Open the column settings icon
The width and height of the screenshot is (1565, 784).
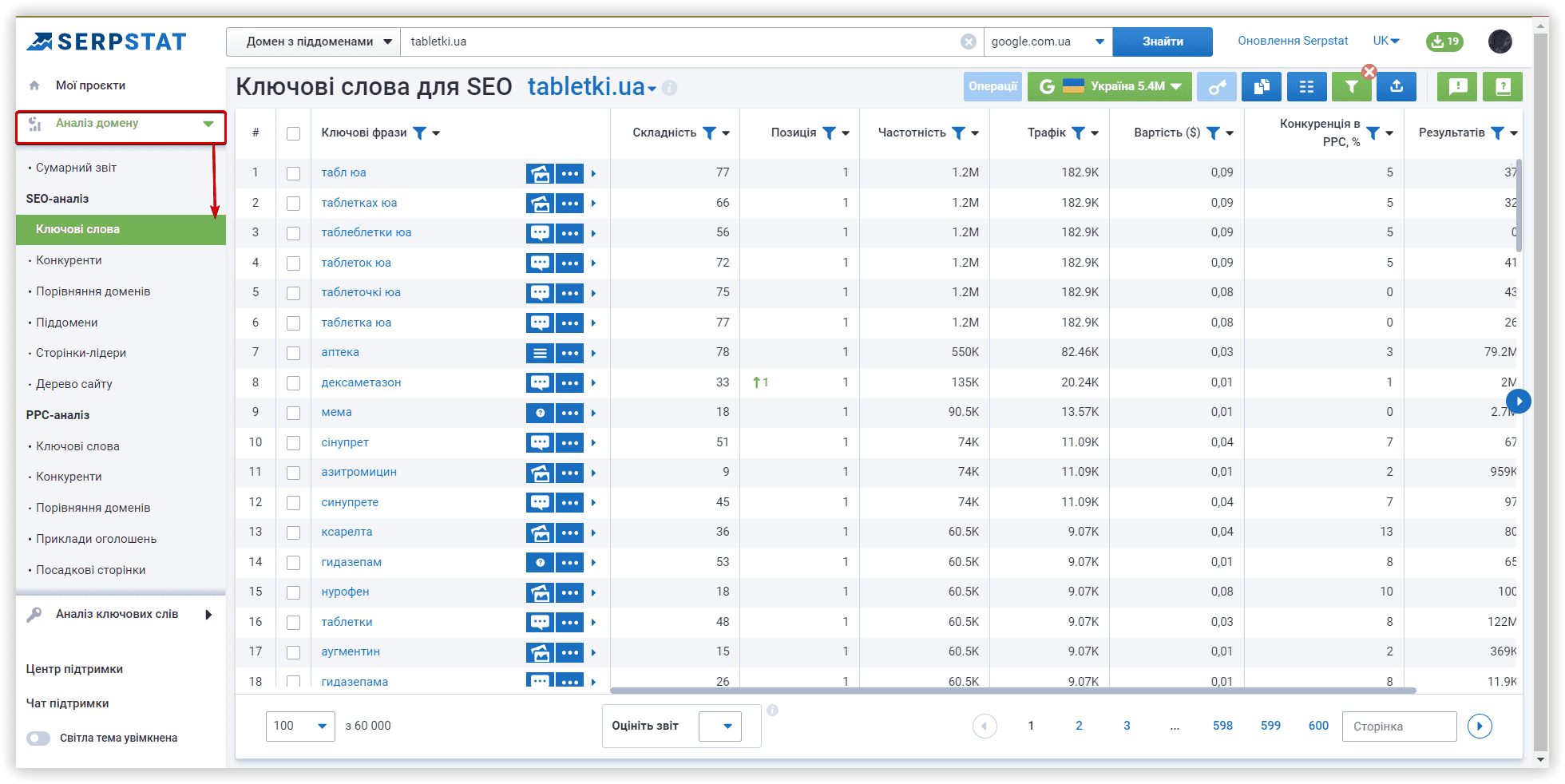tap(1306, 86)
